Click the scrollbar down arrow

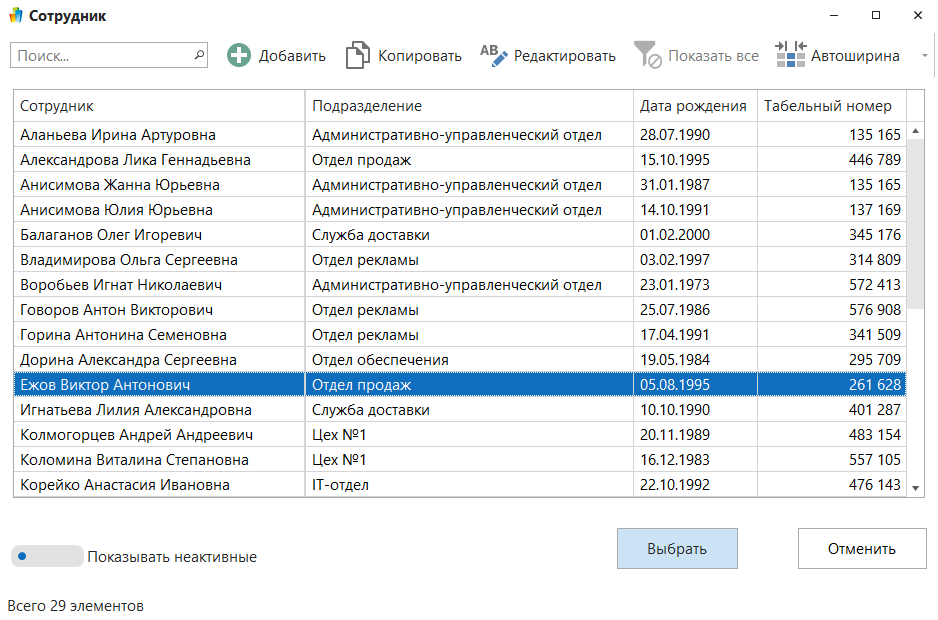[915, 487]
